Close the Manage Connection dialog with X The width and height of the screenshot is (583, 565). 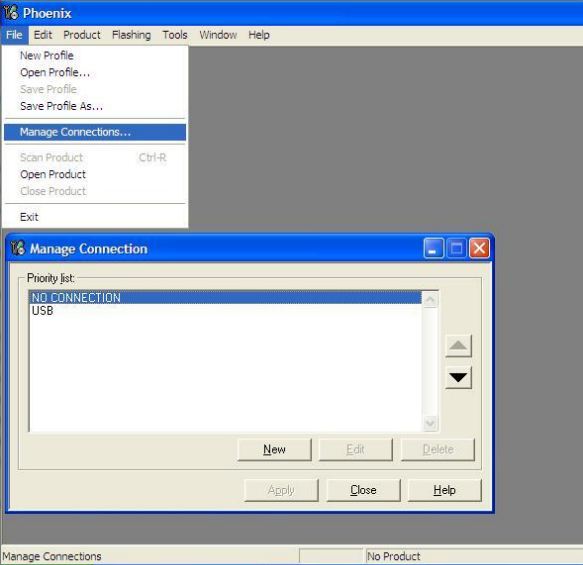coord(479,248)
